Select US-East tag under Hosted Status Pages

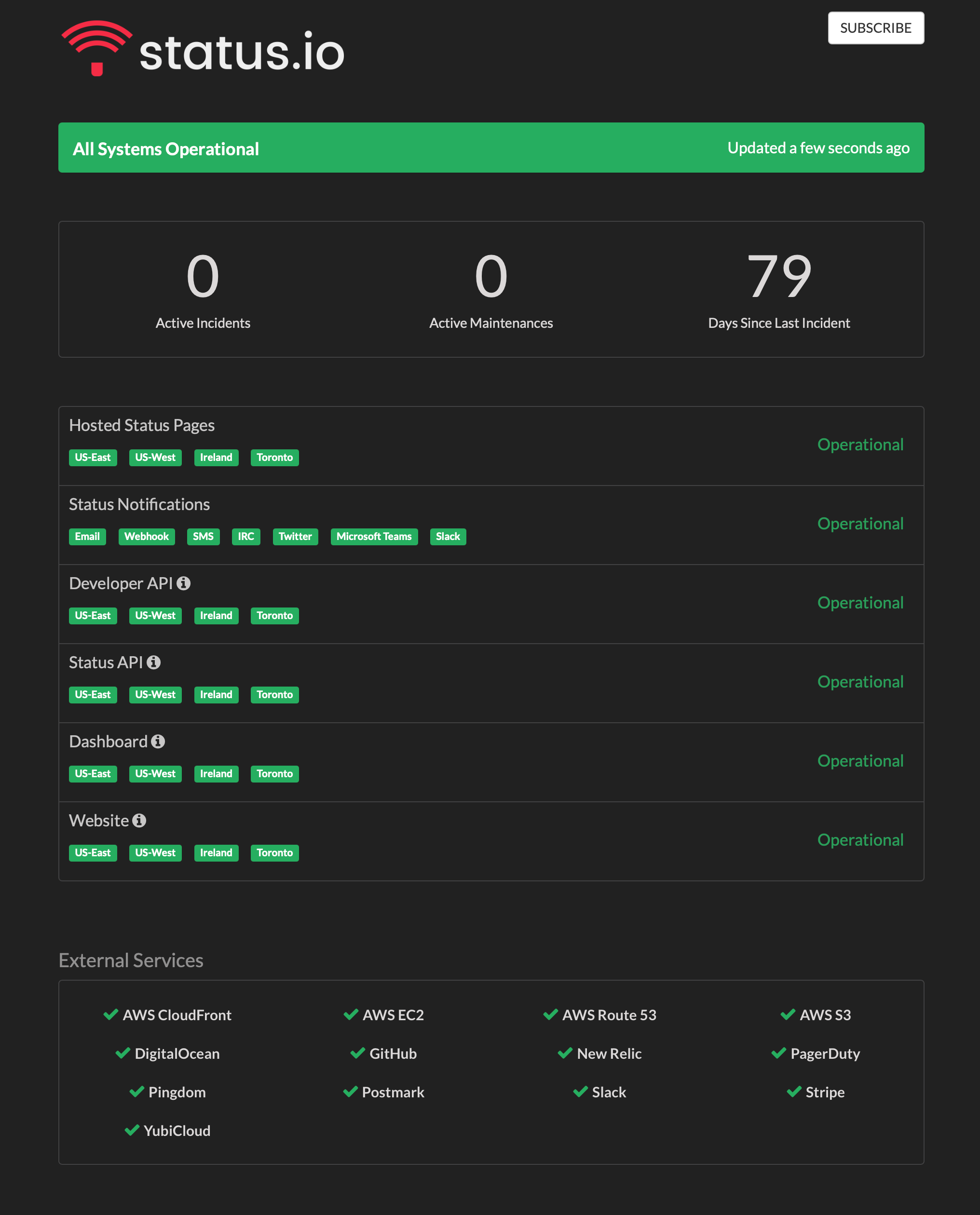pos(93,457)
